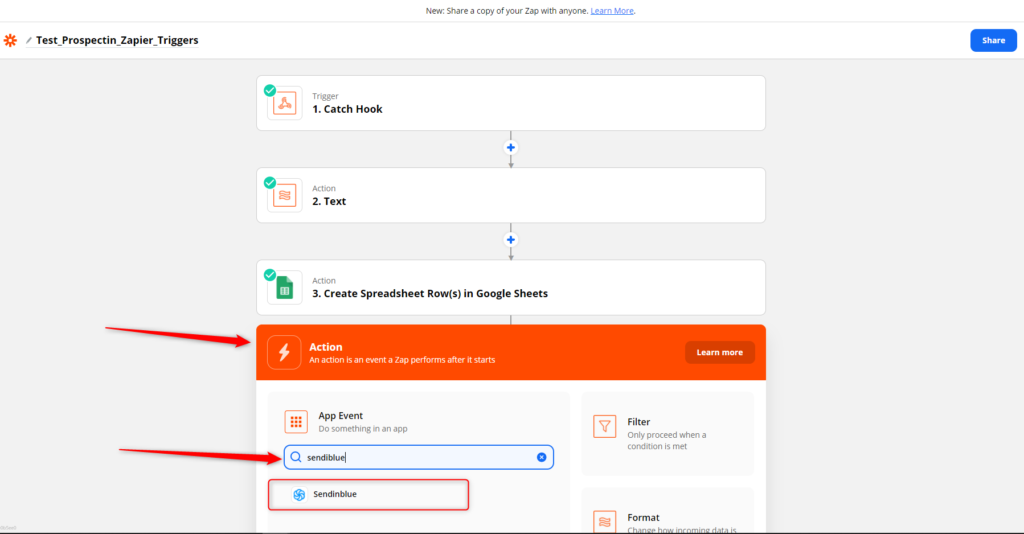Click the Format icon
The image size is (1024, 534).
tap(605, 522)
